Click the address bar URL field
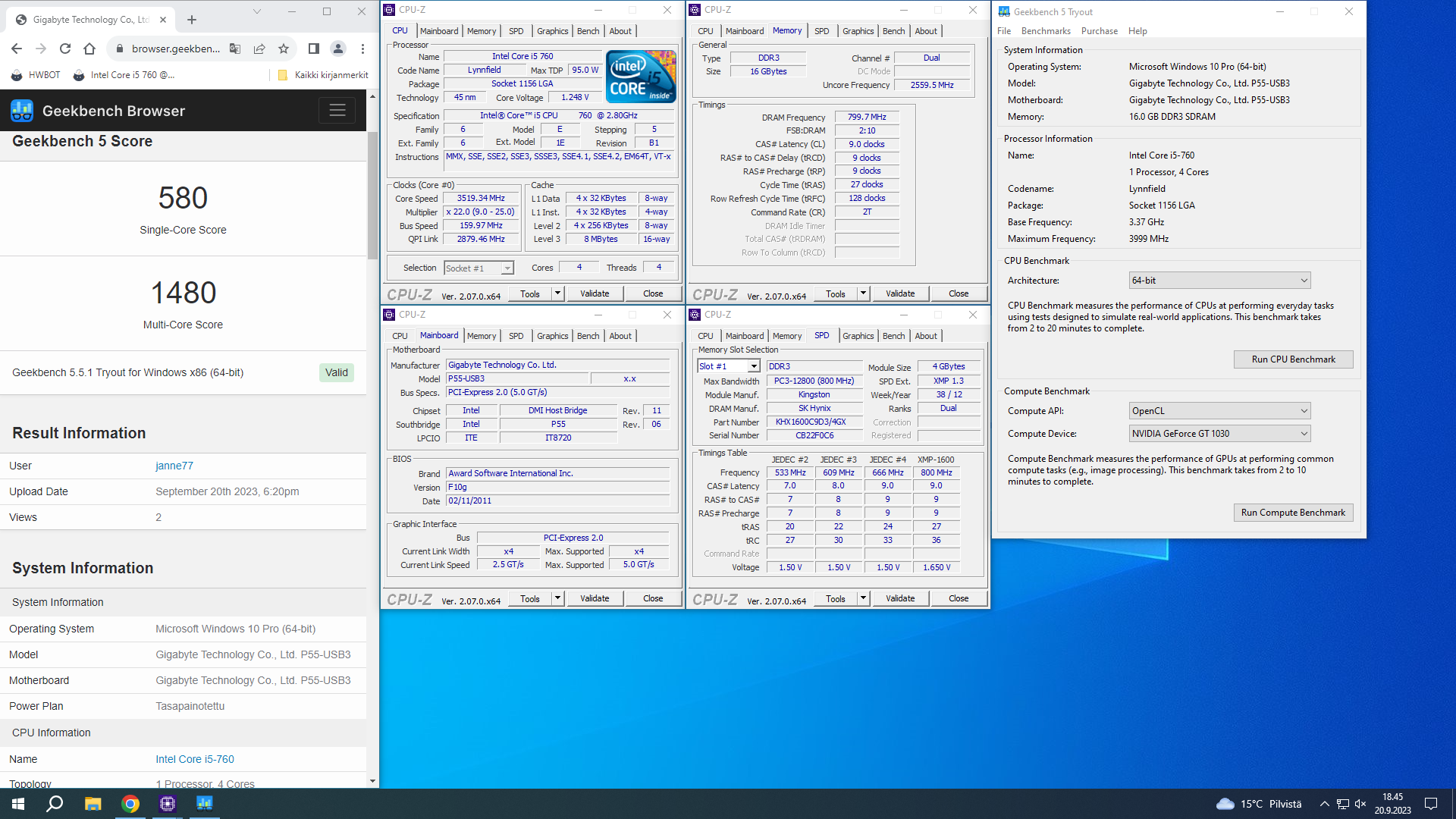 click(176, 49)
